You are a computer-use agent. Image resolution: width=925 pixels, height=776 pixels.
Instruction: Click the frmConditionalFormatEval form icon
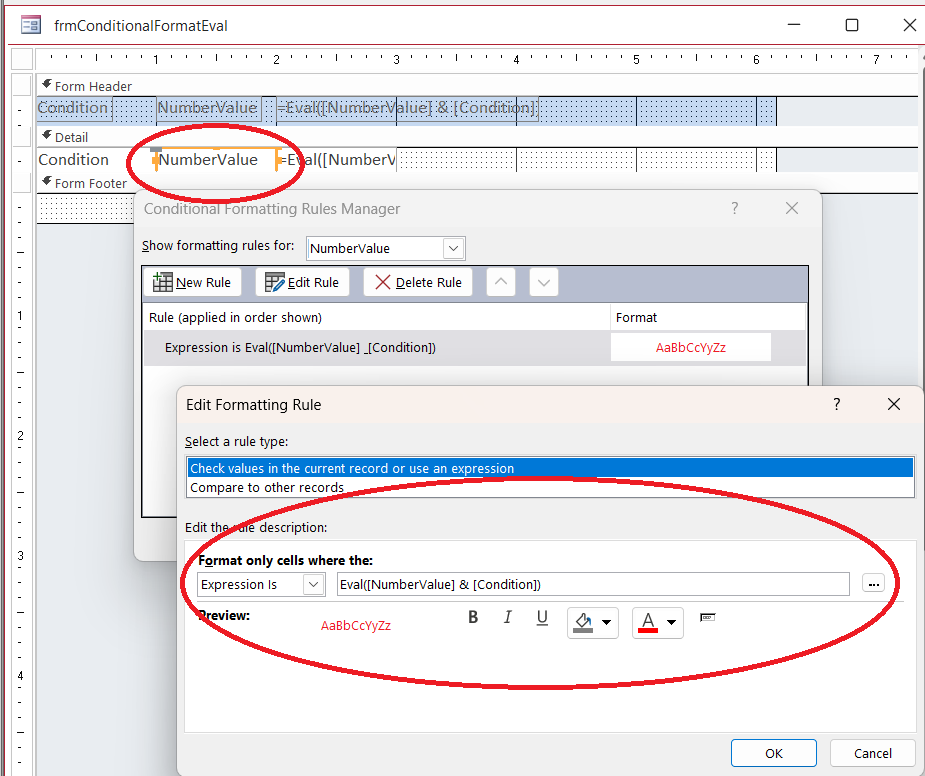coord(31,25)
